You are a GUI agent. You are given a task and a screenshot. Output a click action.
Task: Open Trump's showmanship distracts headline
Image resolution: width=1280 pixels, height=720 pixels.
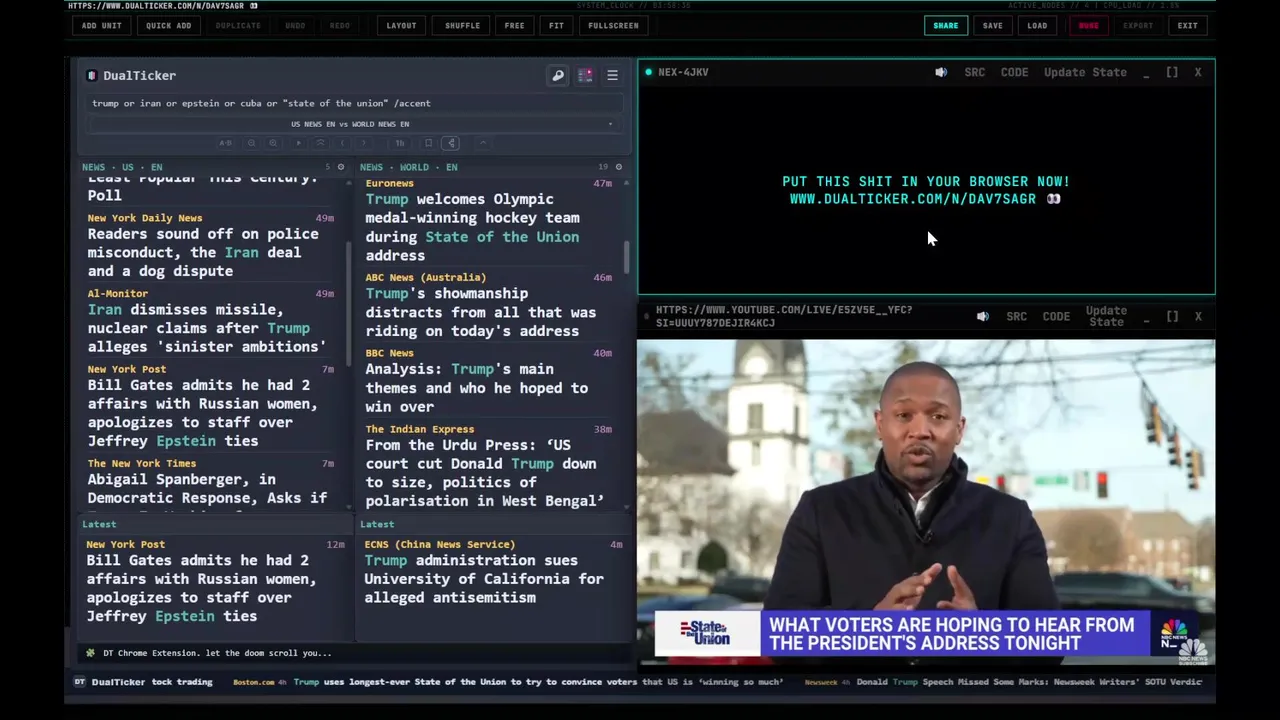click(x=480, y=312)
